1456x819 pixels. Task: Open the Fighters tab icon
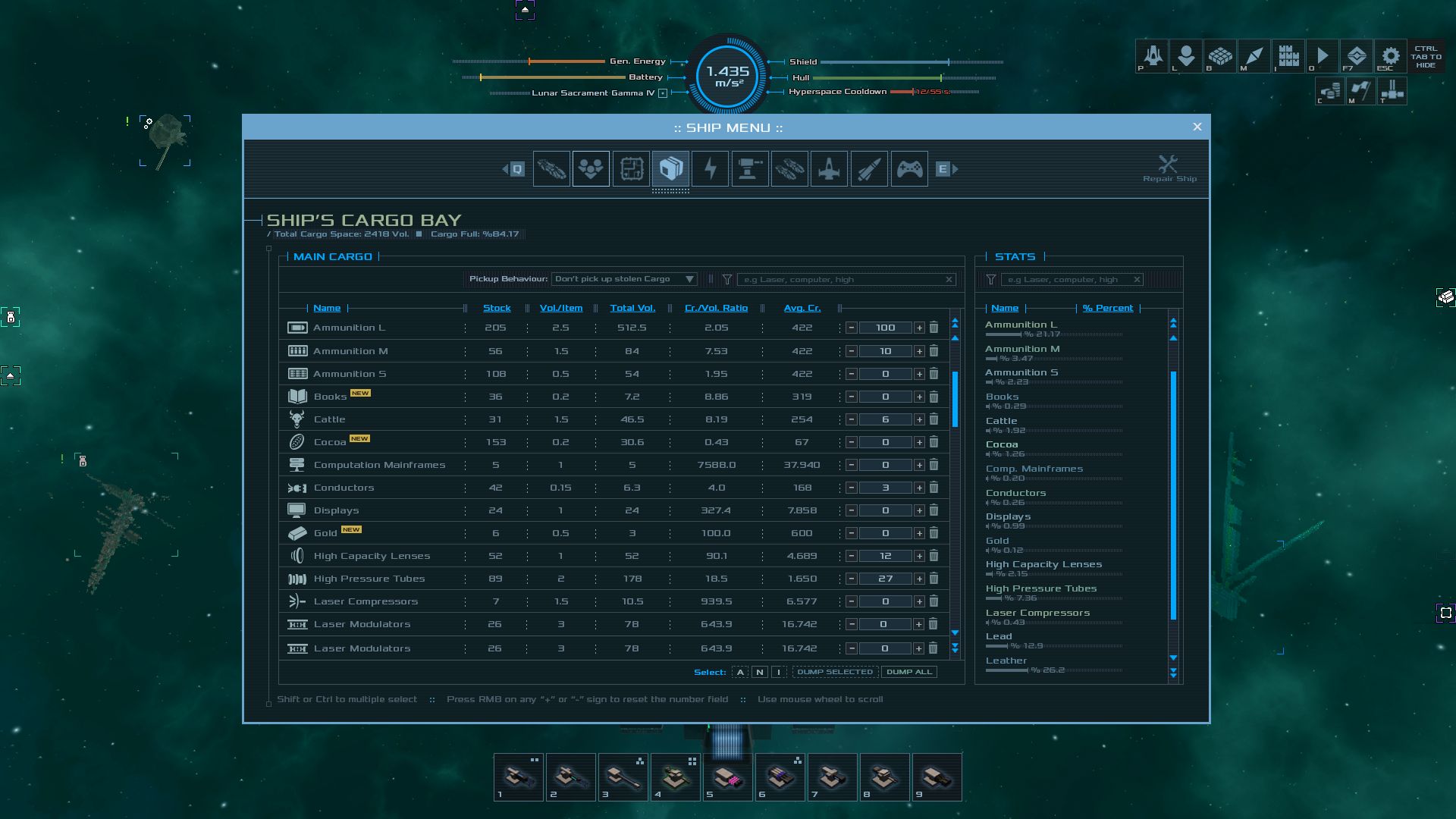click(x=829, y=168)
